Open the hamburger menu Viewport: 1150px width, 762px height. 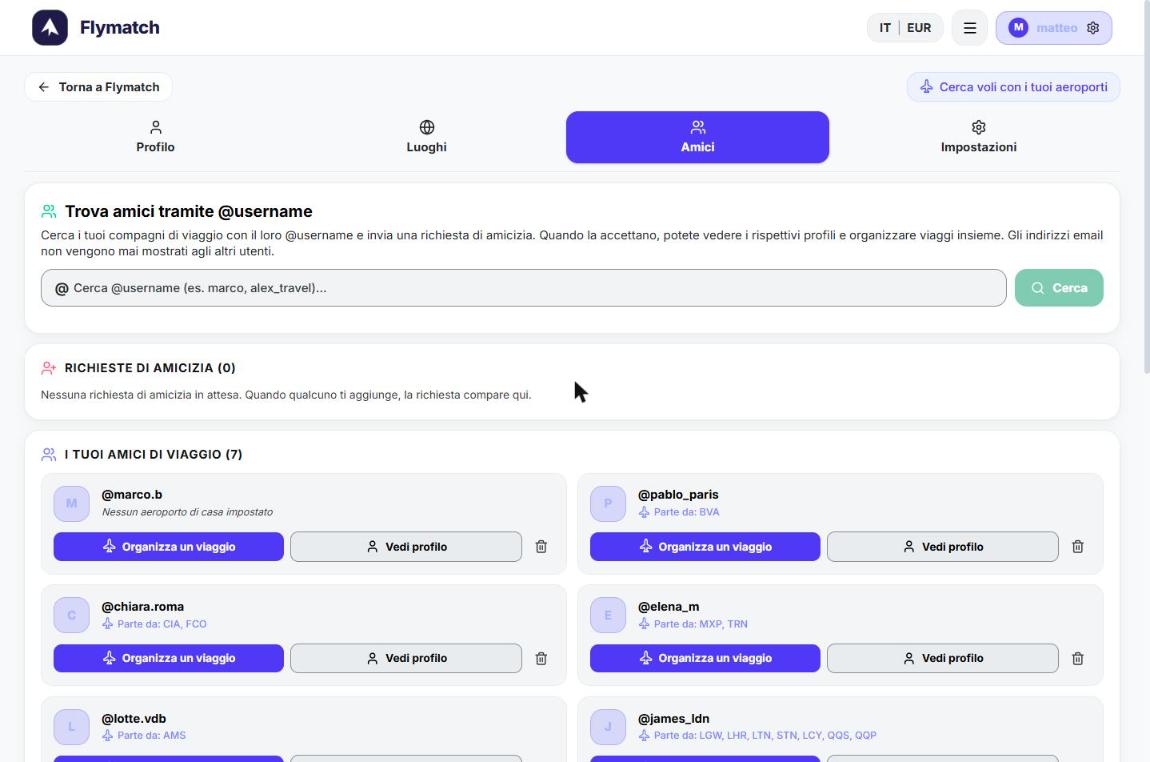pos(970,28)
